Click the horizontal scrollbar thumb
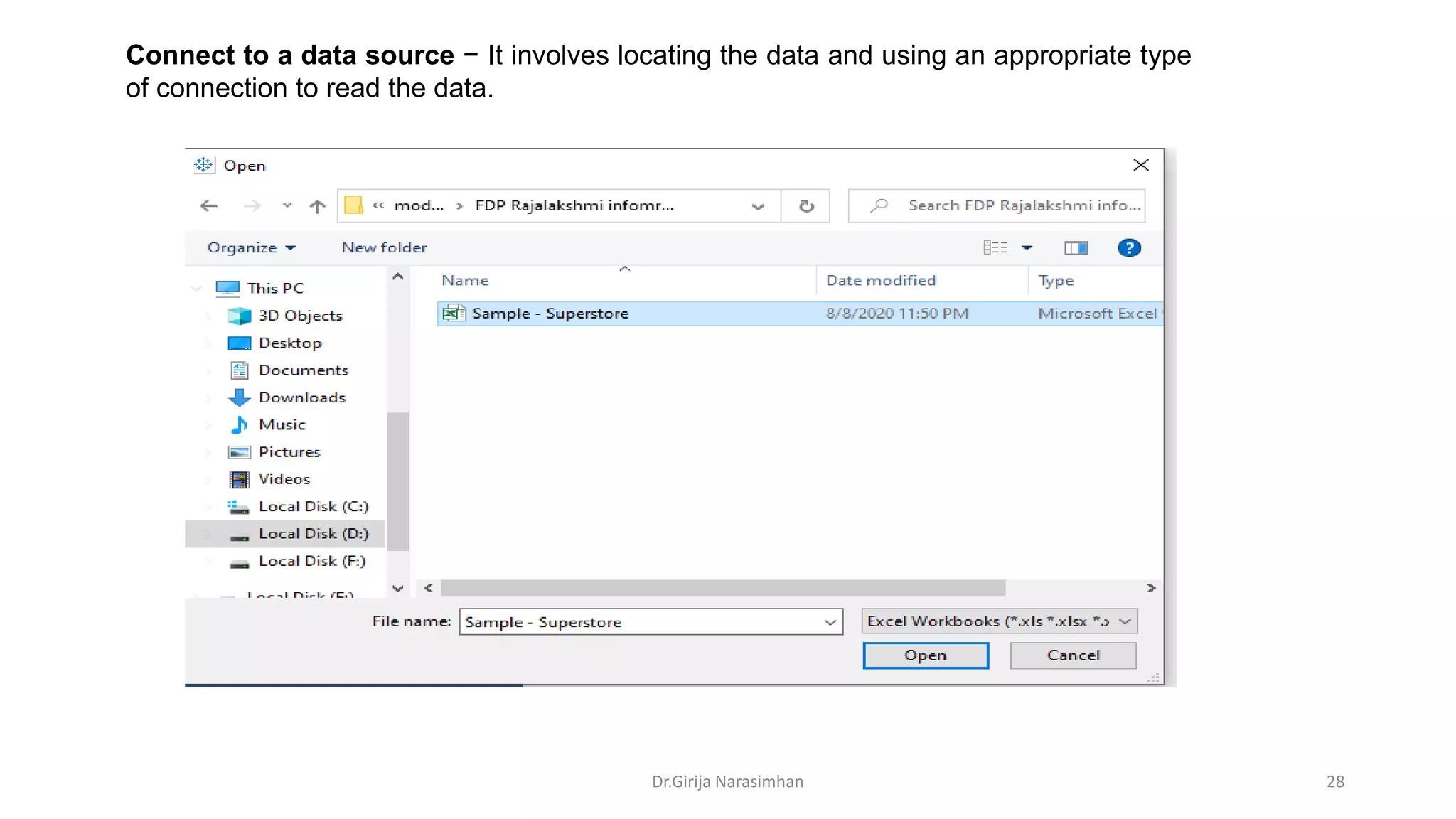The width and height of the screenshot is (1456, 819). 723,589
